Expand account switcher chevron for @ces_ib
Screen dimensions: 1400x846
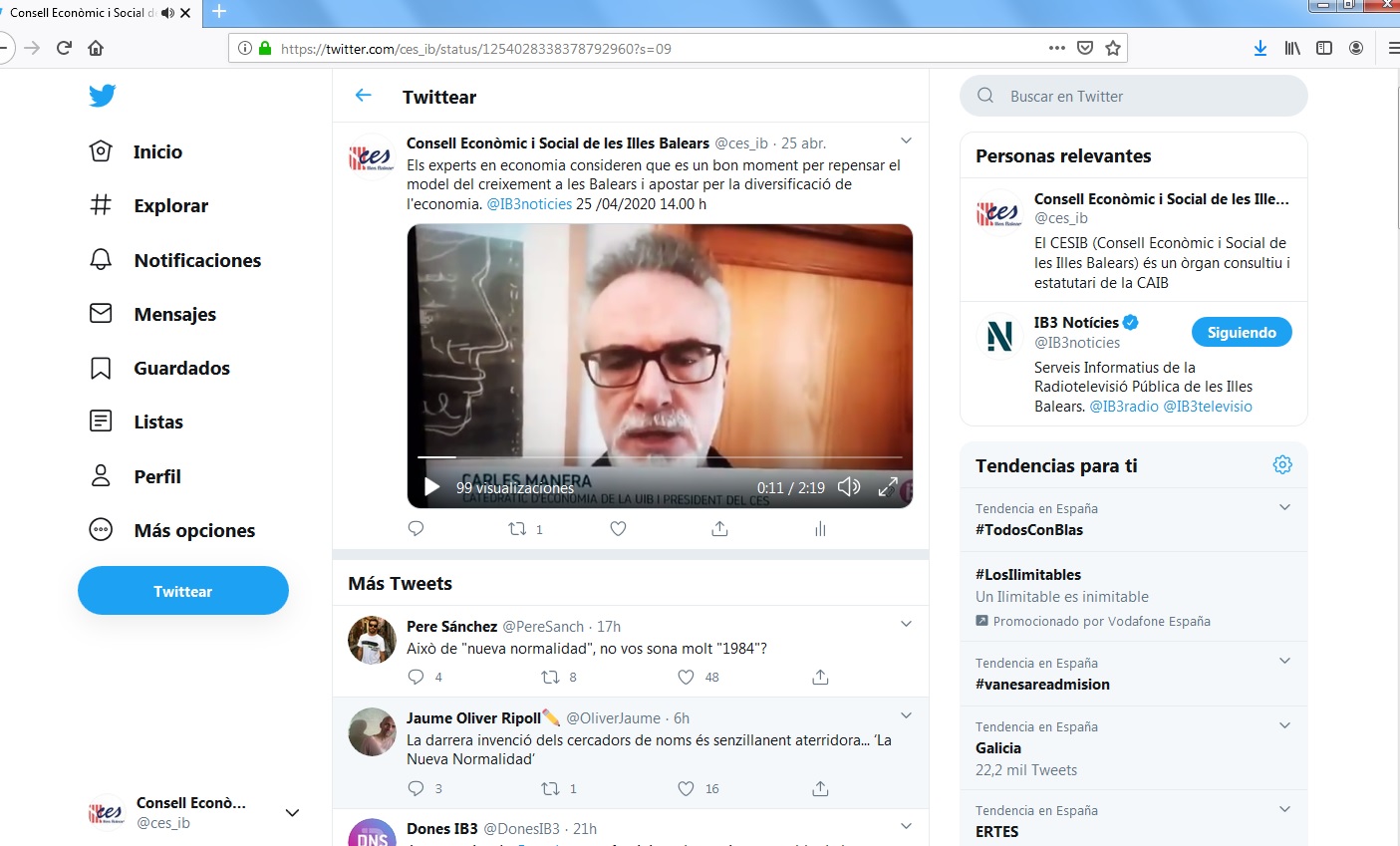pos(292,813)
